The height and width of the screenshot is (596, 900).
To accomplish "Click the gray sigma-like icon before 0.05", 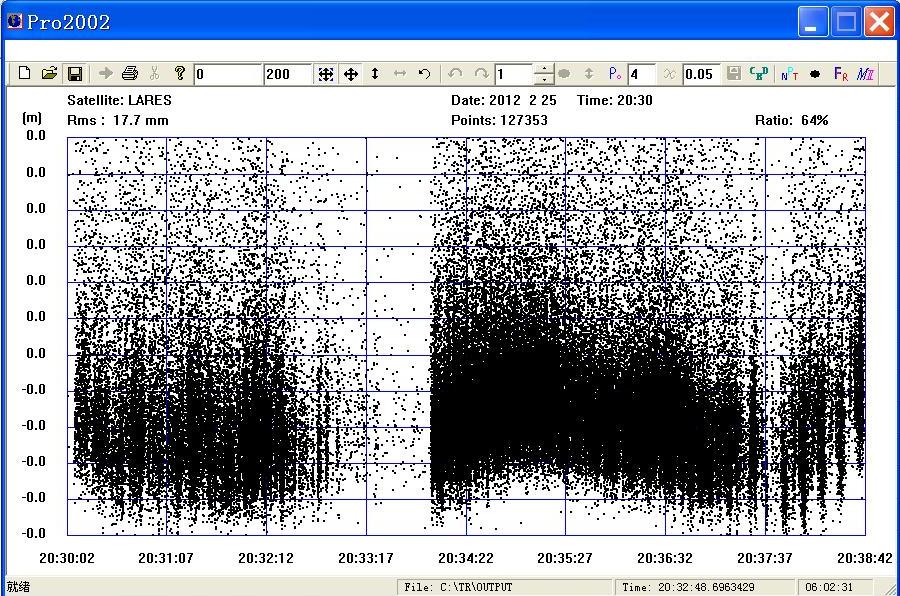I will 669,74.
